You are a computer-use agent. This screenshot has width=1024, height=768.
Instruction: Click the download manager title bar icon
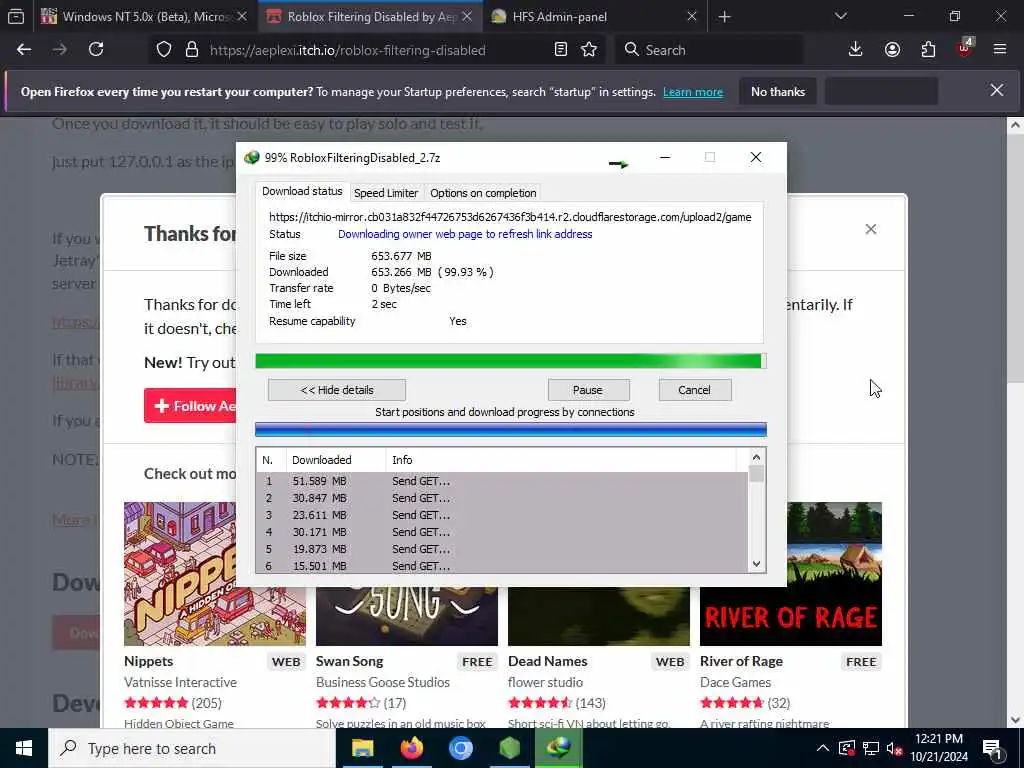point(251,157)
